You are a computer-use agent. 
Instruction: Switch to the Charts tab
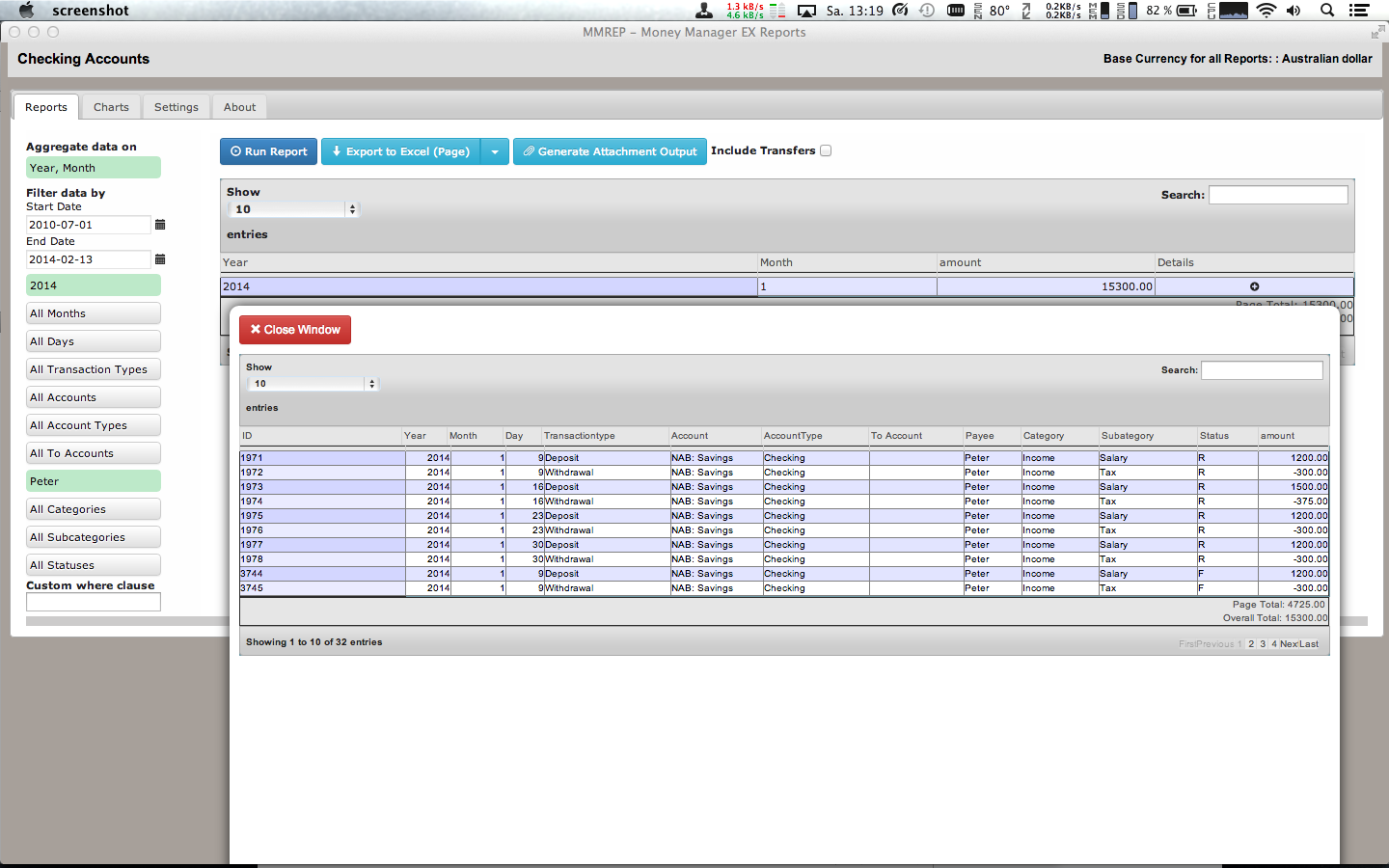coord(111,107)
